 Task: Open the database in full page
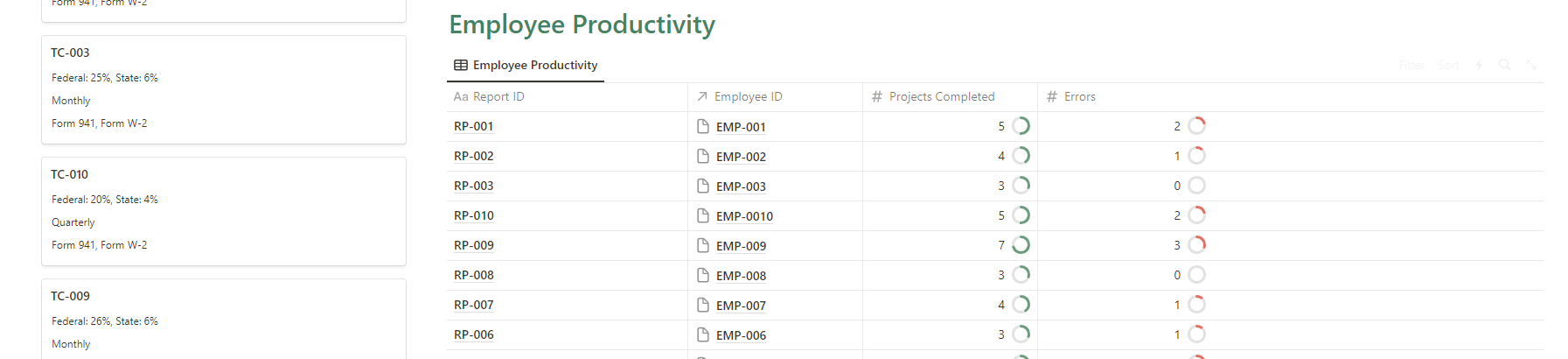point(1530,65)
